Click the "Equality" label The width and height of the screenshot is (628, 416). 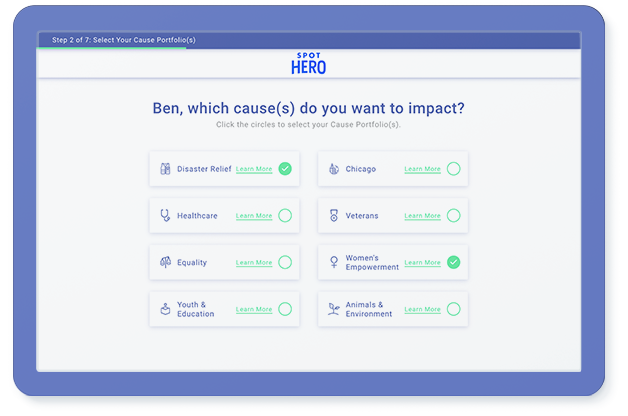[192, 263]
